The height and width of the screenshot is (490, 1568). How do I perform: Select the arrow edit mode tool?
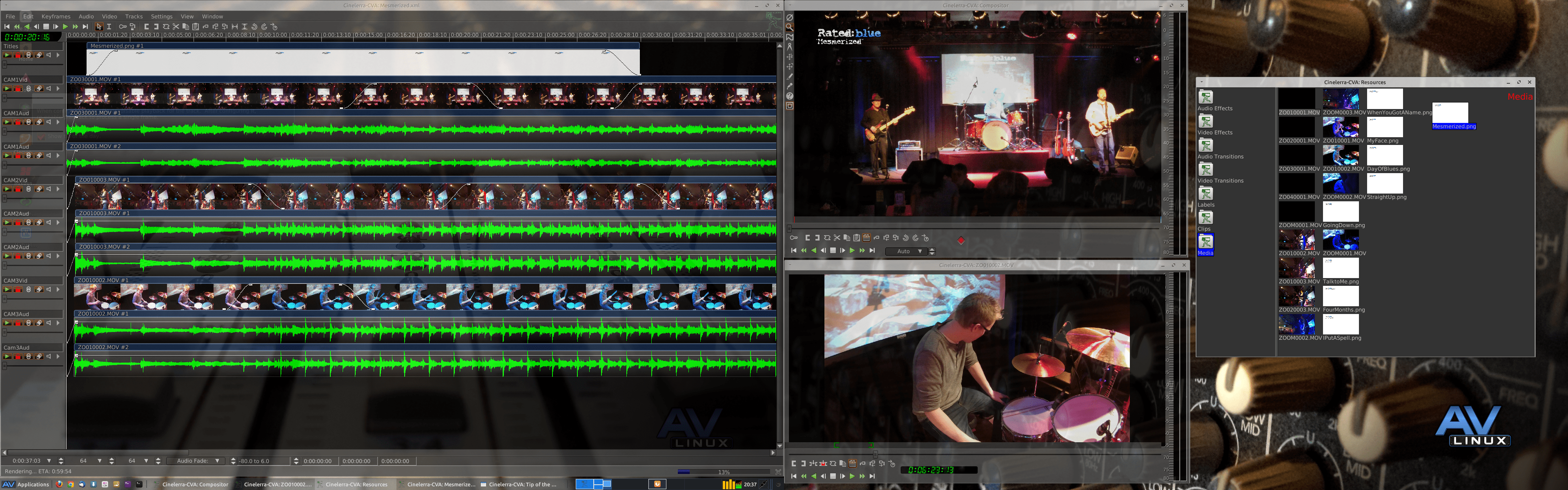[x=99, y=27]
